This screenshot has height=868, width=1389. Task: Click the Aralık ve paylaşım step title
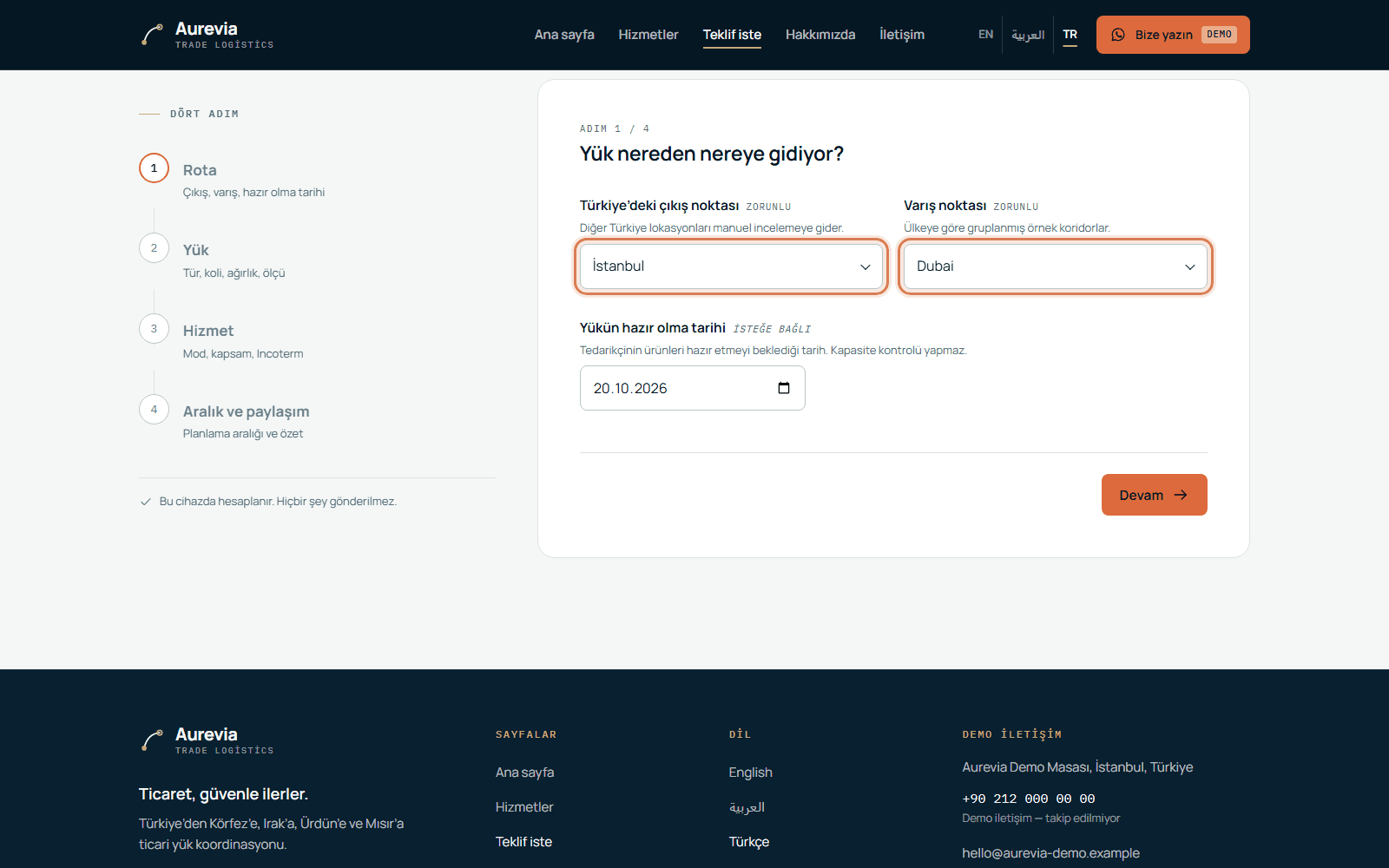tap(247, 411)
